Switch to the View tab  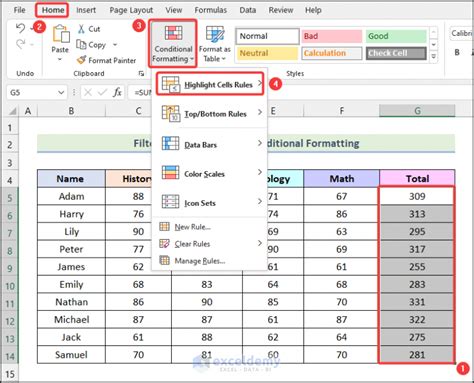point(174,10)
